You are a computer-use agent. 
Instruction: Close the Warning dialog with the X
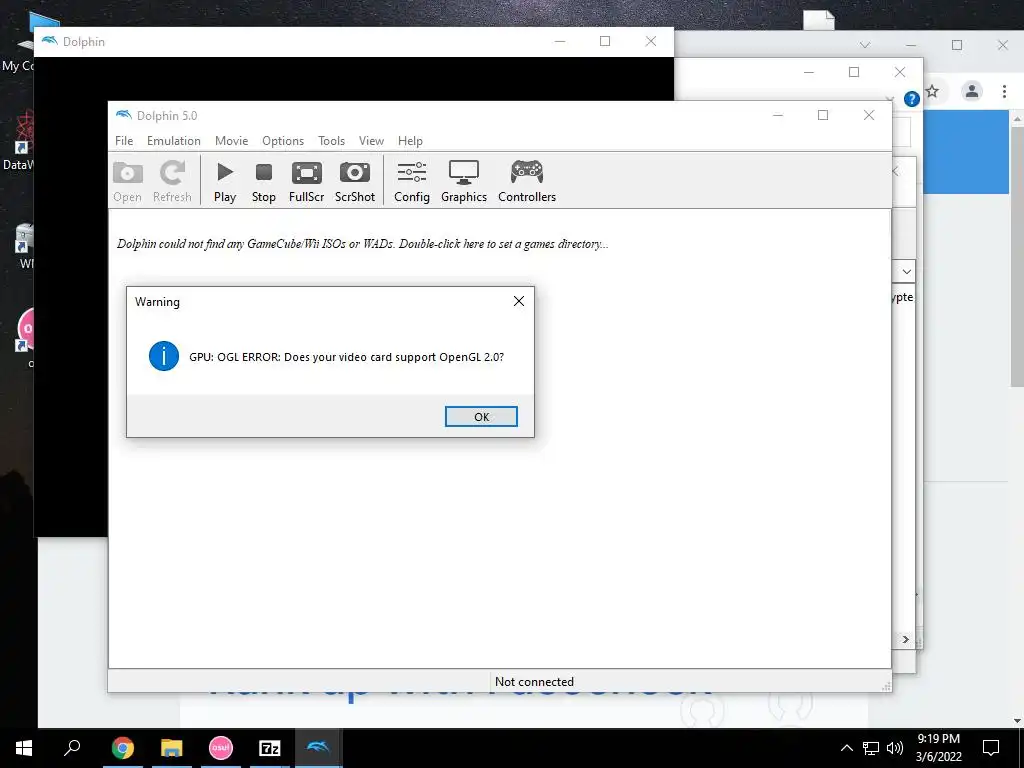point(519,301)
